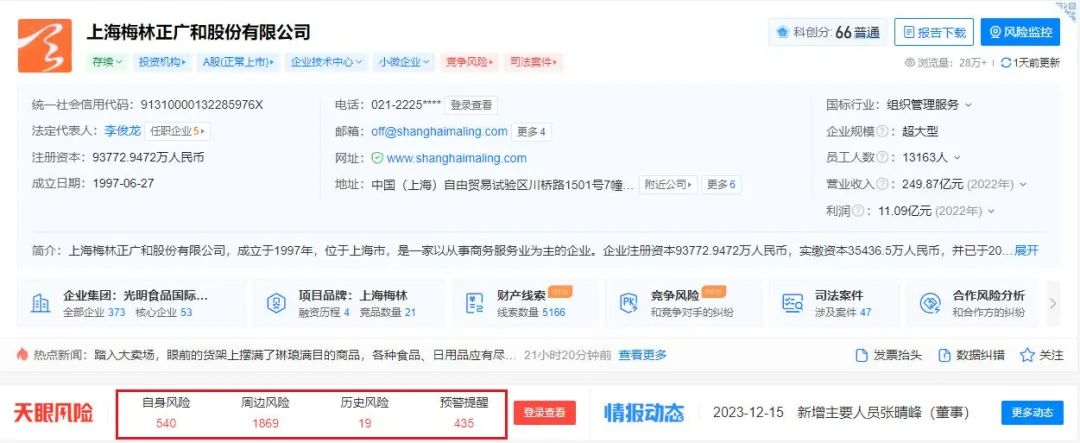This screenshot has height=443, width=1080.
Task: Expand 国标行业 组织管理服务 chevron
Action: (968, 105)
